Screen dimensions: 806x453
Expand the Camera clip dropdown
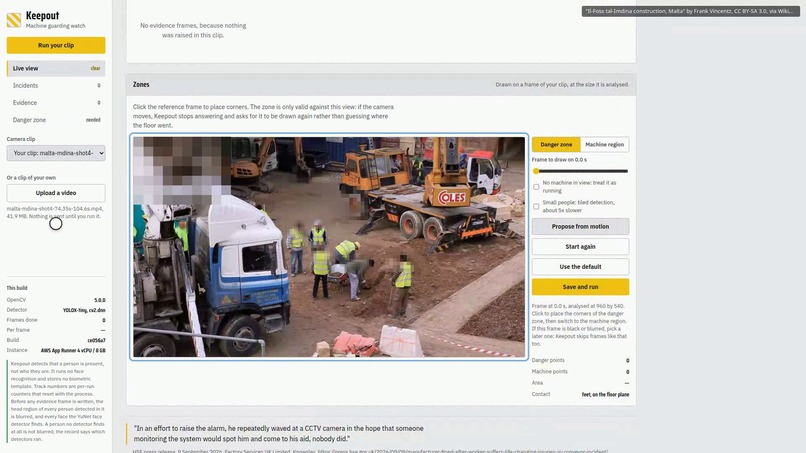[x=56, y=153]
